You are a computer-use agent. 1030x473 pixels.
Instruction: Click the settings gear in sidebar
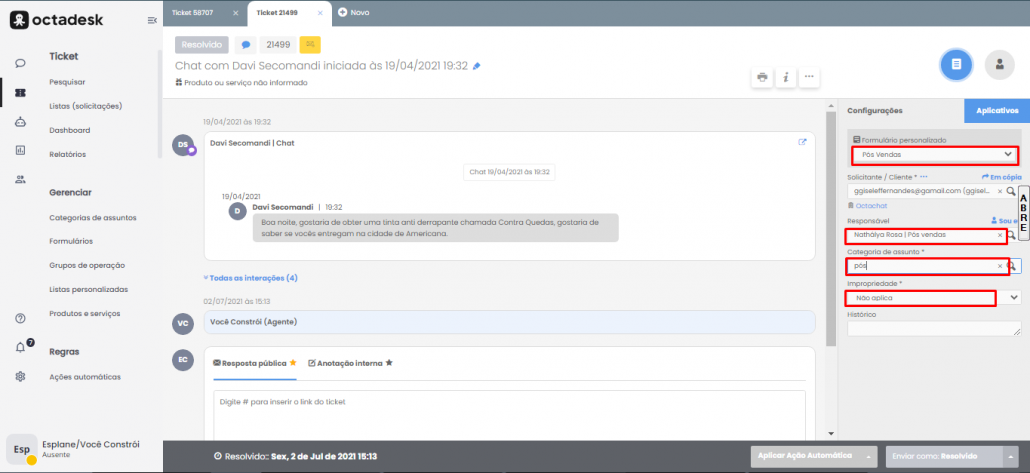tap(20, 376)
